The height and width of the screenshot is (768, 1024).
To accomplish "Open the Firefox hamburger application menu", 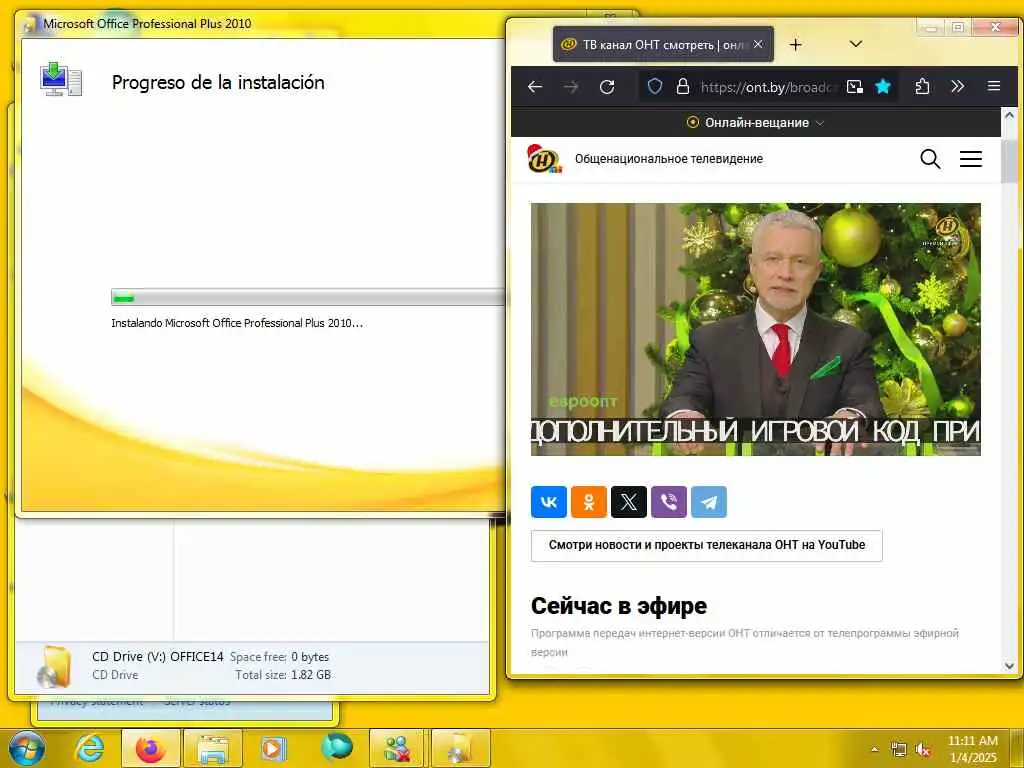I will 993,86.
